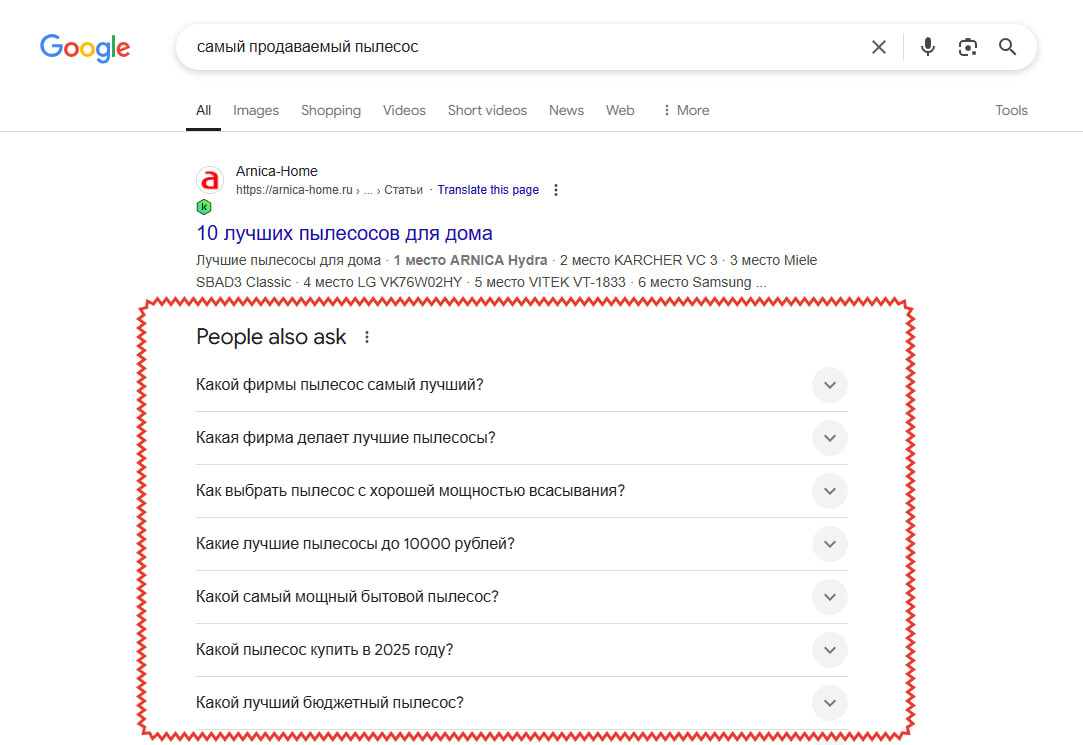Open the Tools button
Image resolution: width=1083 pixels, height=745 pixels.
[x=1011, y=111]
